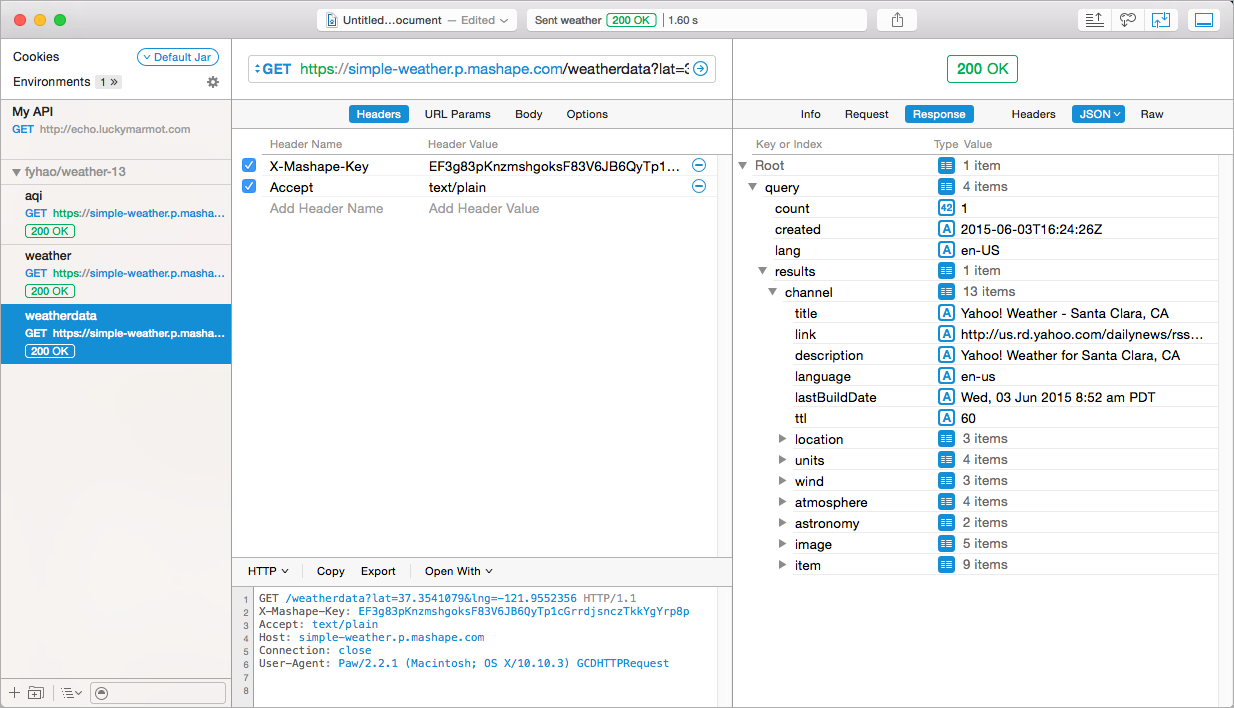Click the add request plus icon
1234x708 pixels.
[x=14, y=692]
